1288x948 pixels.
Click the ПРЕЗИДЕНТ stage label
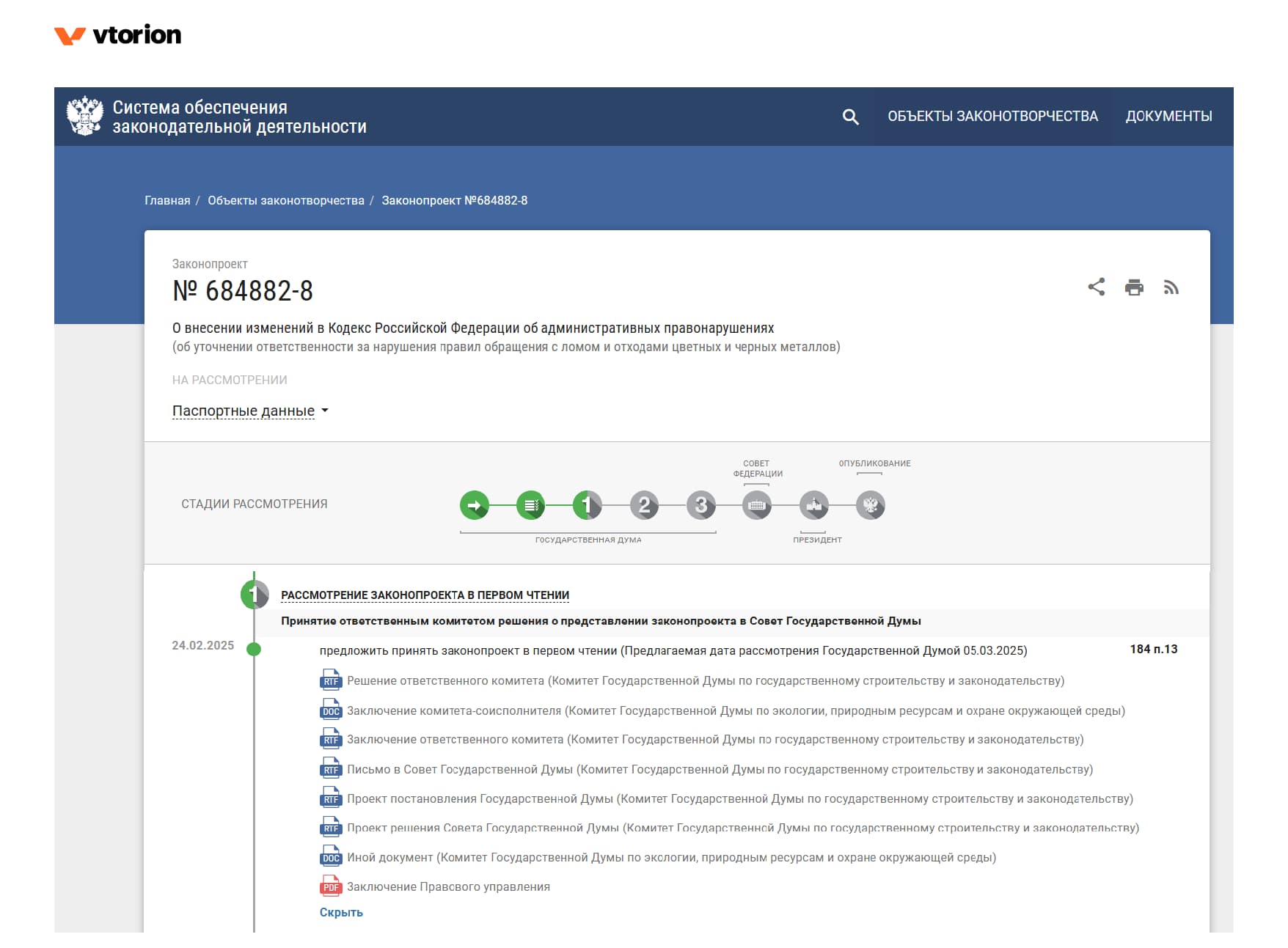point(817,540)
